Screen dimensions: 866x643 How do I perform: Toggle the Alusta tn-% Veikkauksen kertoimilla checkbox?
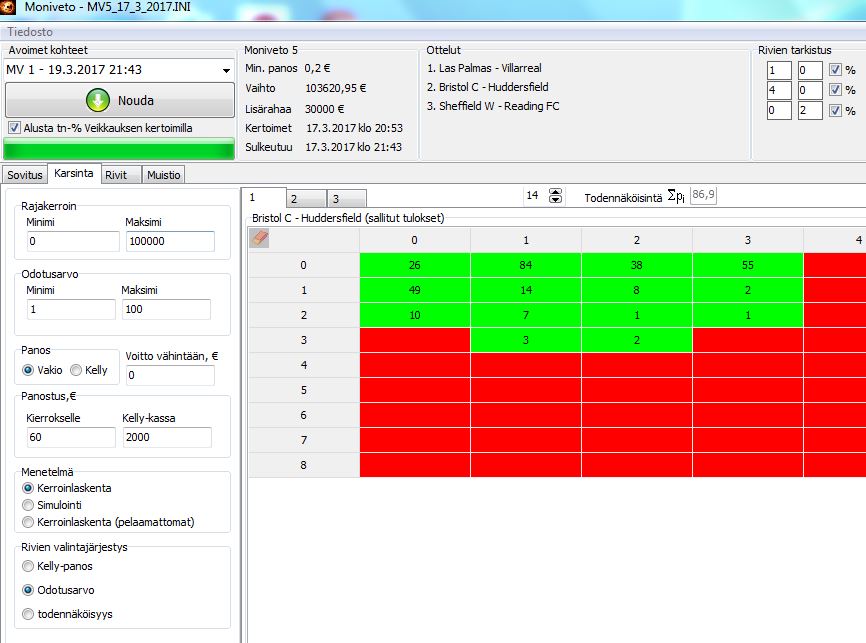point(14,128)
